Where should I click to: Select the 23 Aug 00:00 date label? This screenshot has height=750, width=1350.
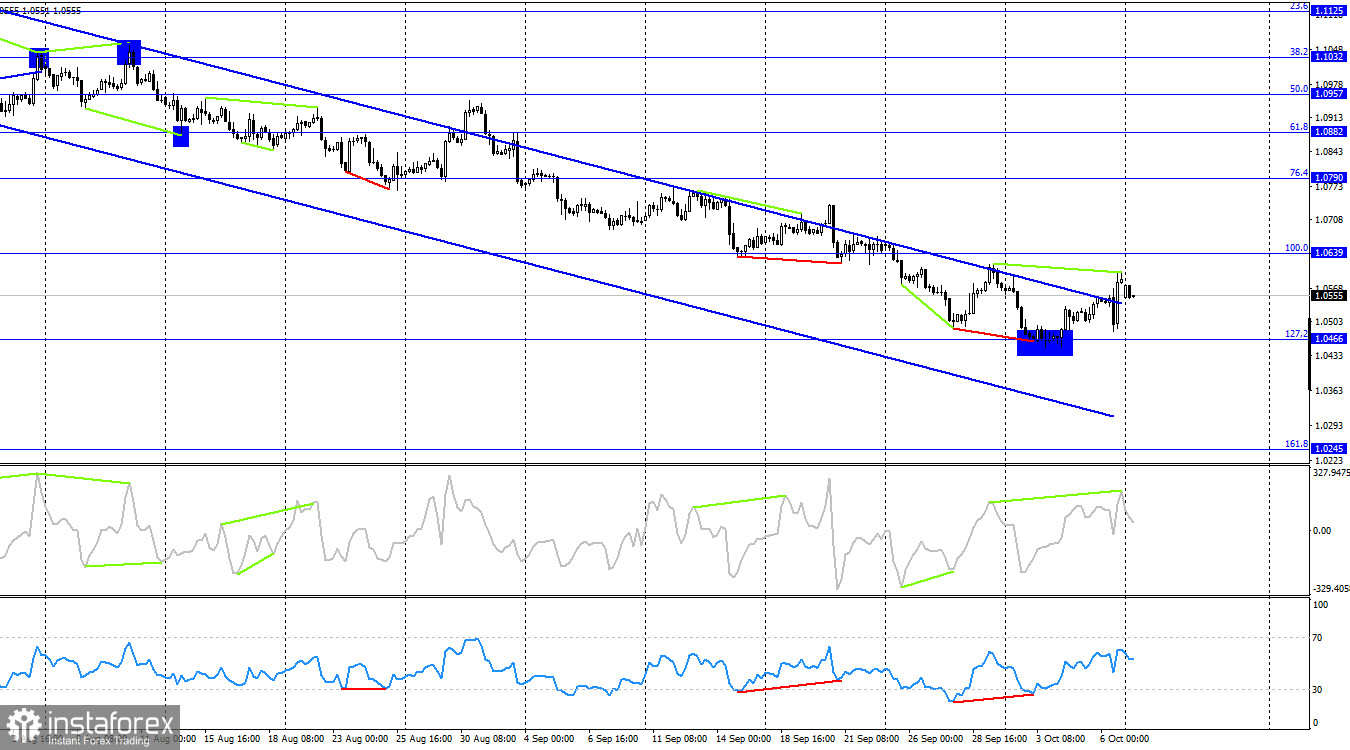(362, 739)
